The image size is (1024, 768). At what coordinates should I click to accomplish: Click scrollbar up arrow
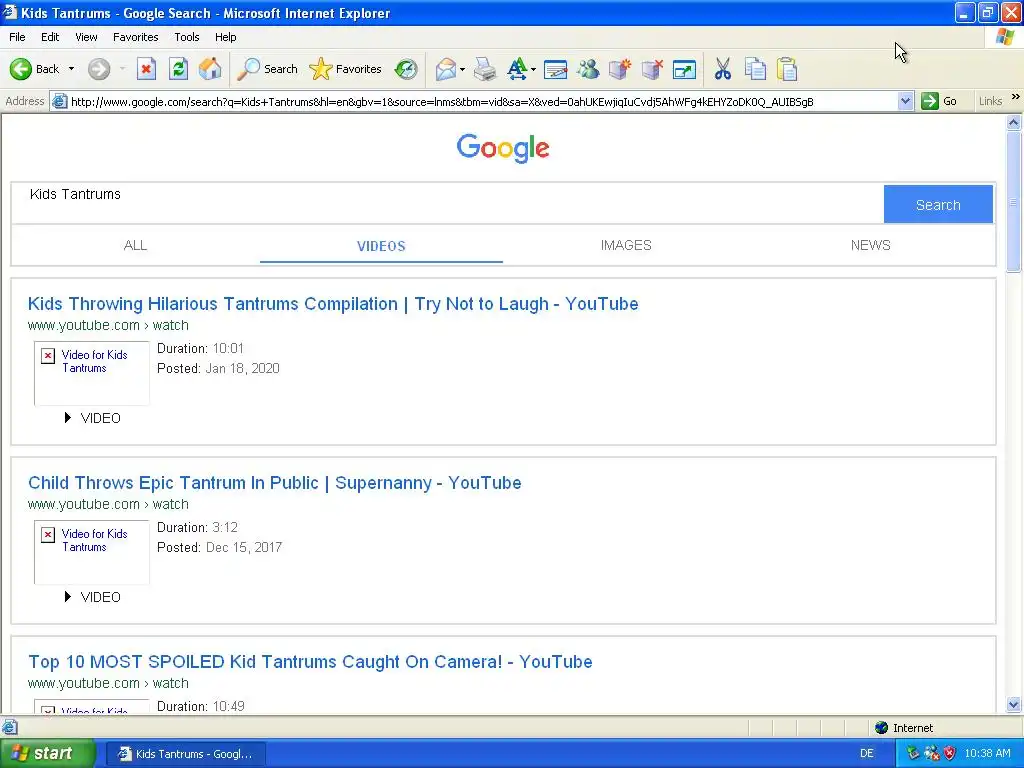pos(1014,122)
